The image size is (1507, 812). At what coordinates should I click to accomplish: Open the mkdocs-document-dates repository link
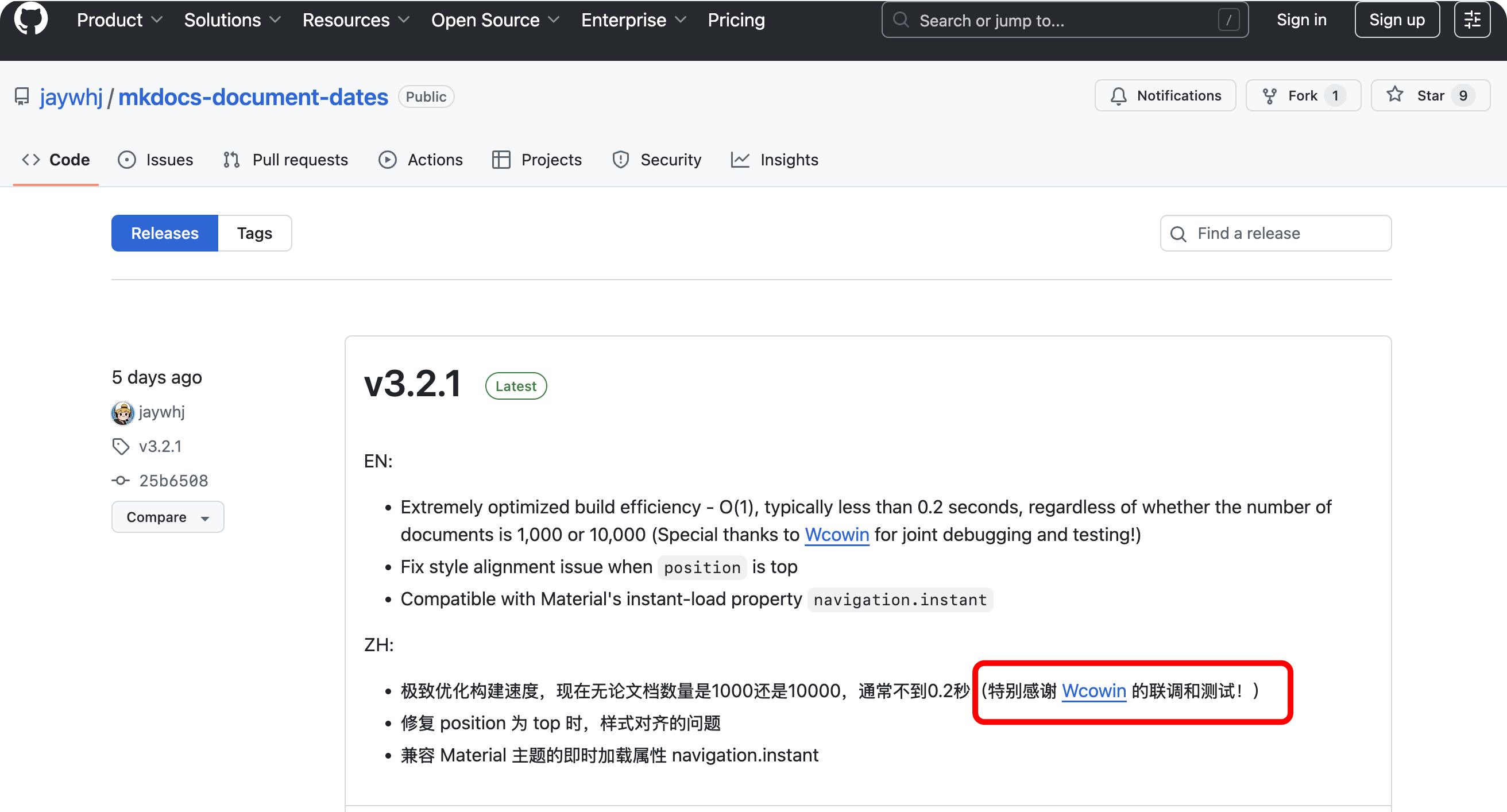(x=253, y=96)
